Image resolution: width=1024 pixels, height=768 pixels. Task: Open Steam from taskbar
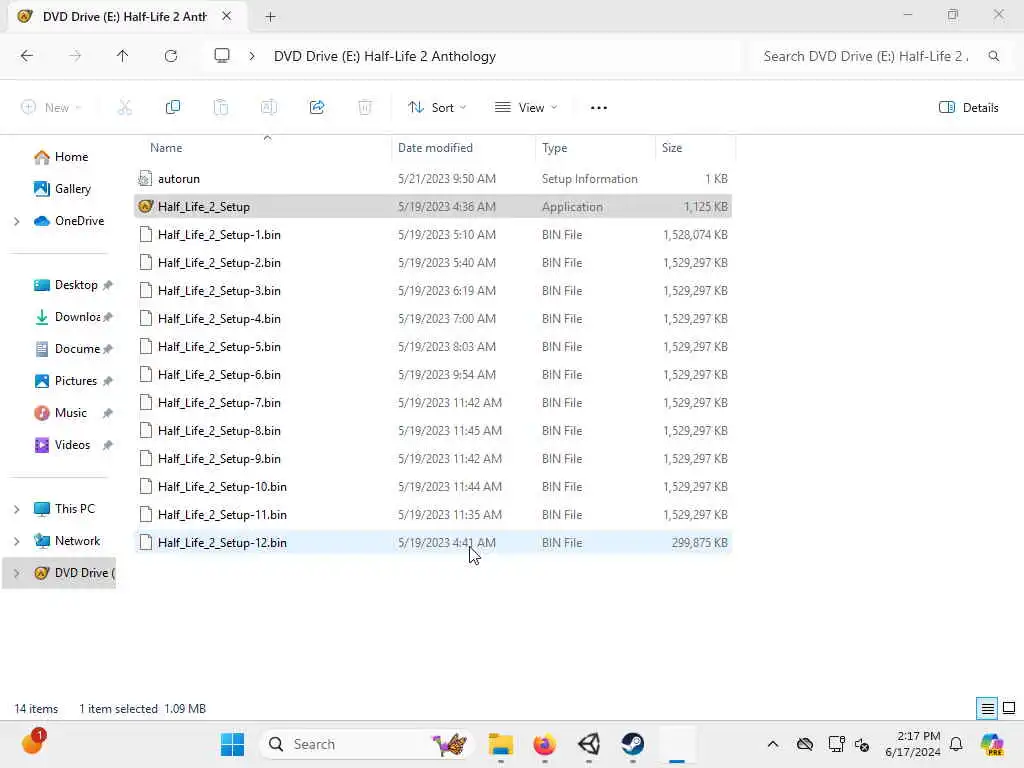[633, 744]
